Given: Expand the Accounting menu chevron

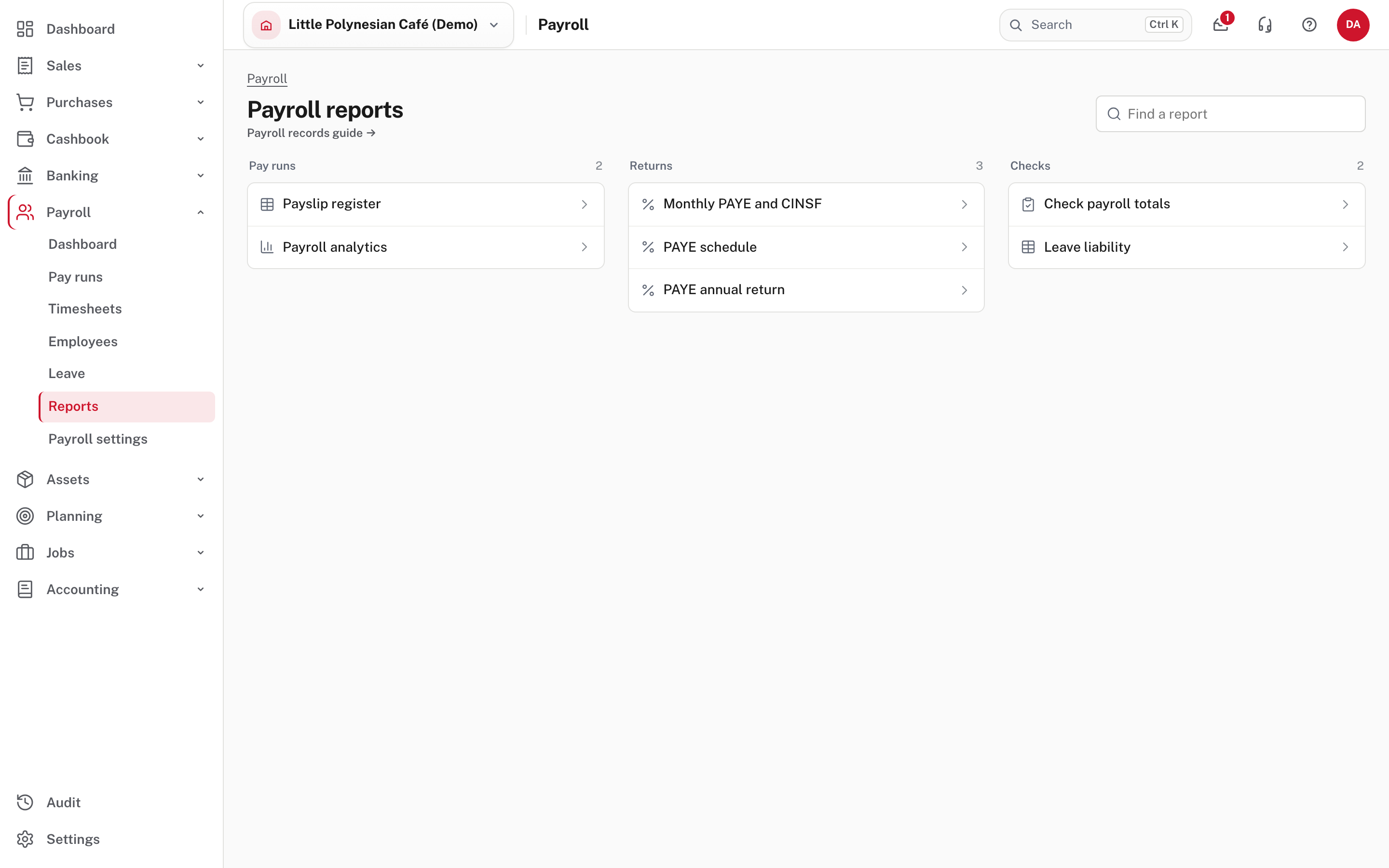Looking at the screenshot, I should click(200, 590).
